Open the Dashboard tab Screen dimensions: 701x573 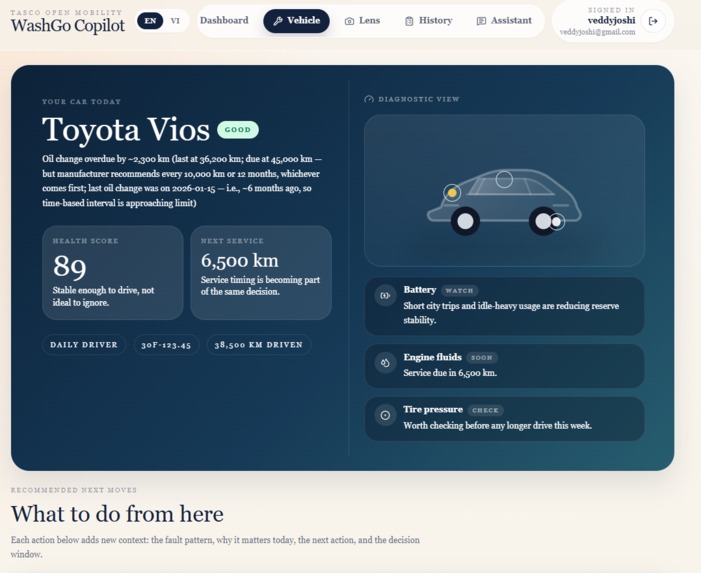[224, 21]
